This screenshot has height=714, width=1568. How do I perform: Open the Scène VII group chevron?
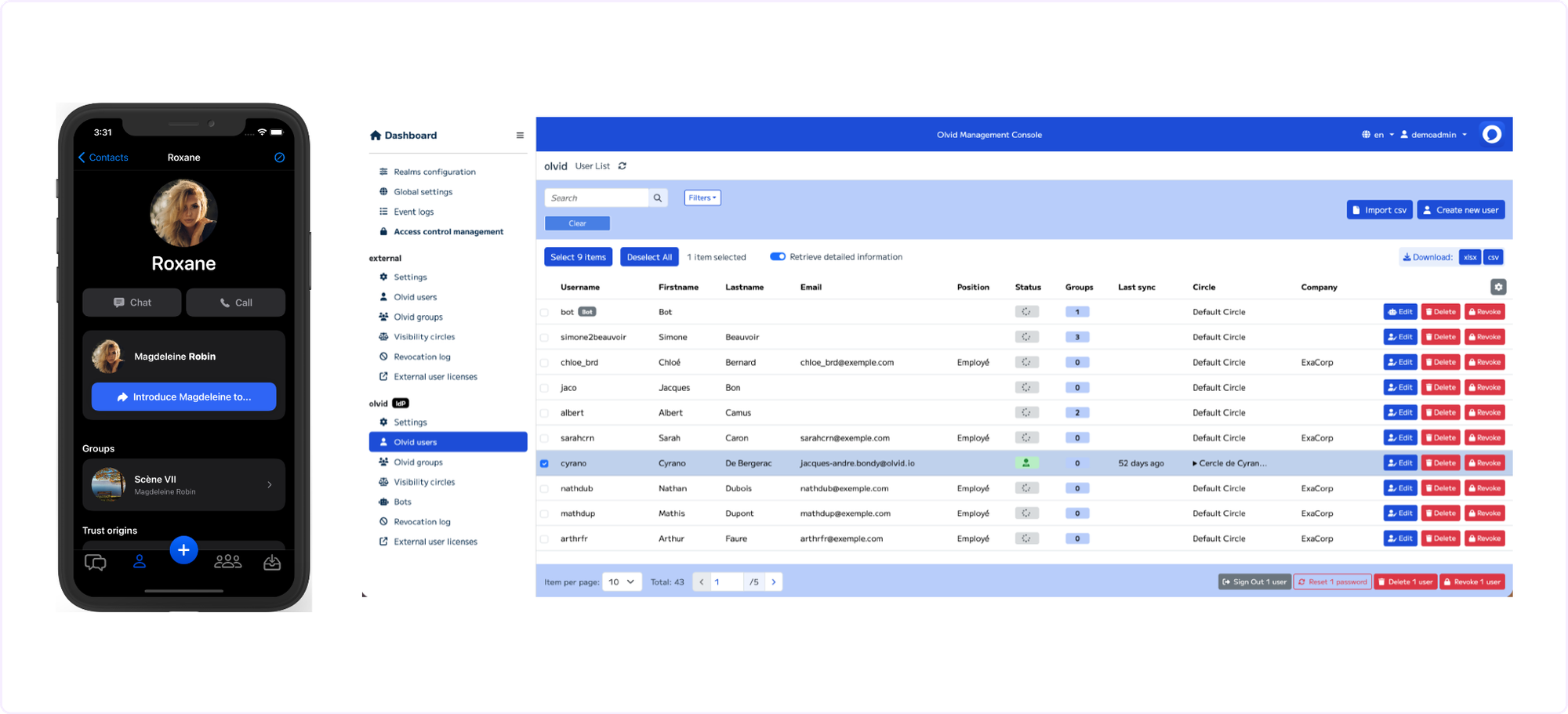coord(270,485)
